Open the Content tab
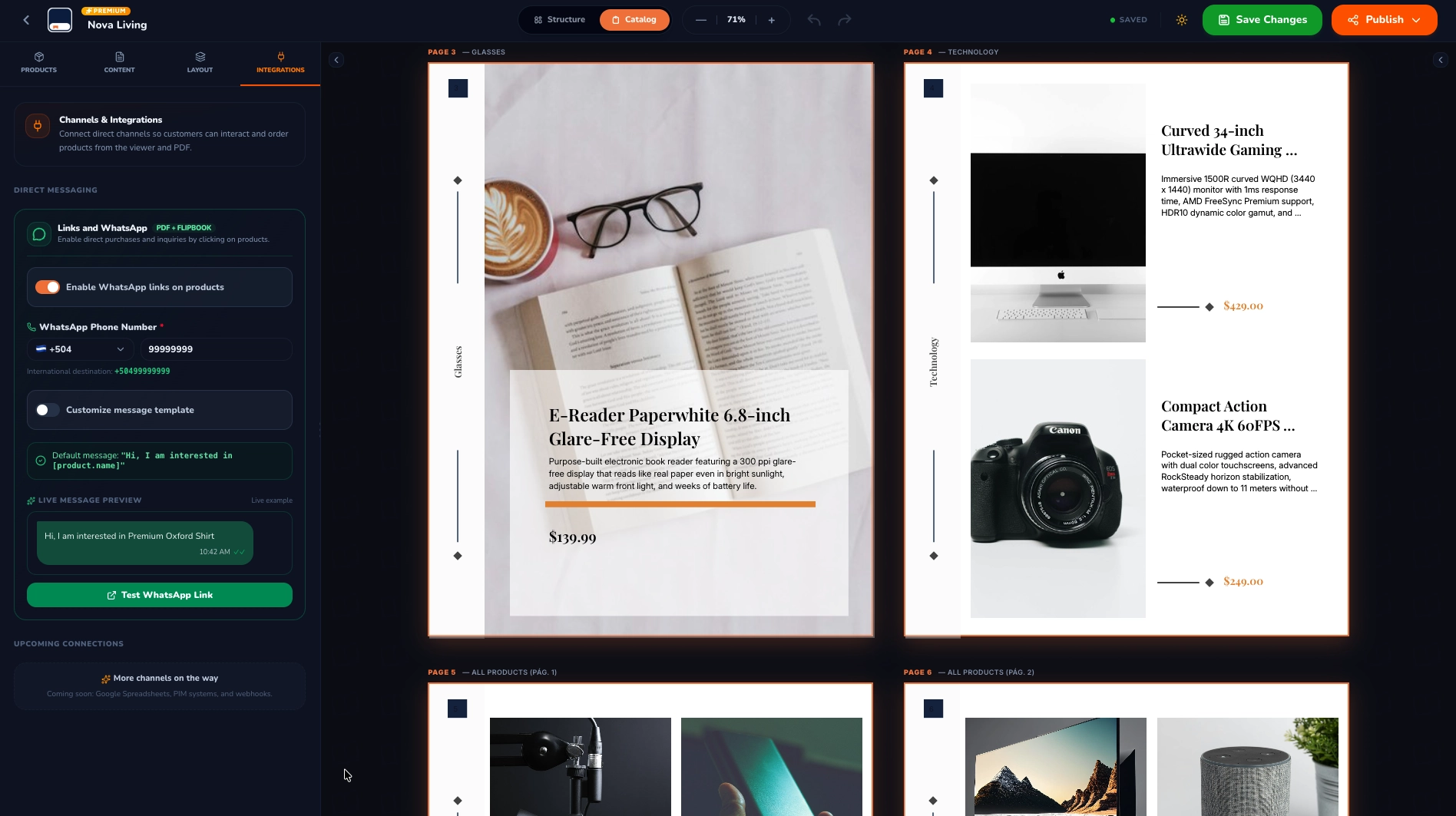Viewport: 1456px width, 816px height. [119, 63]
